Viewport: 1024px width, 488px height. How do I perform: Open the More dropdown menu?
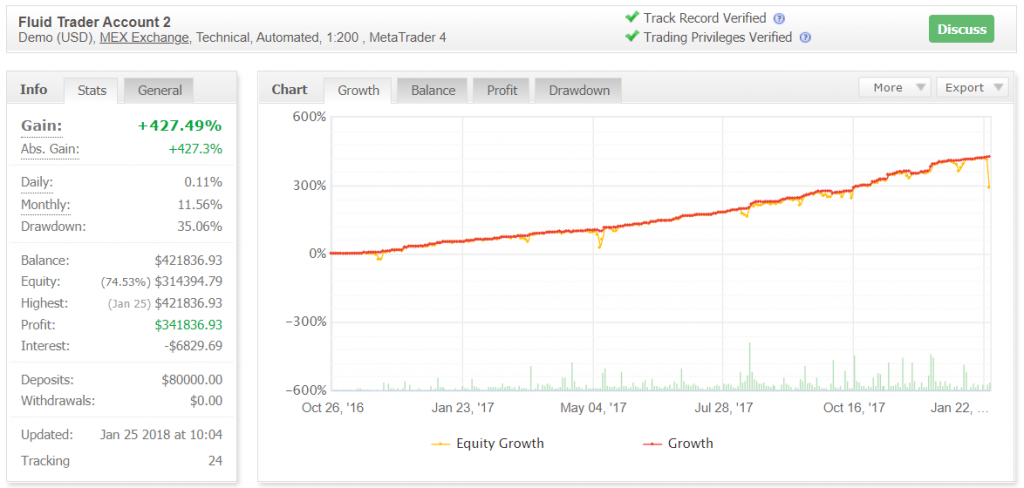tap(895, 88)
